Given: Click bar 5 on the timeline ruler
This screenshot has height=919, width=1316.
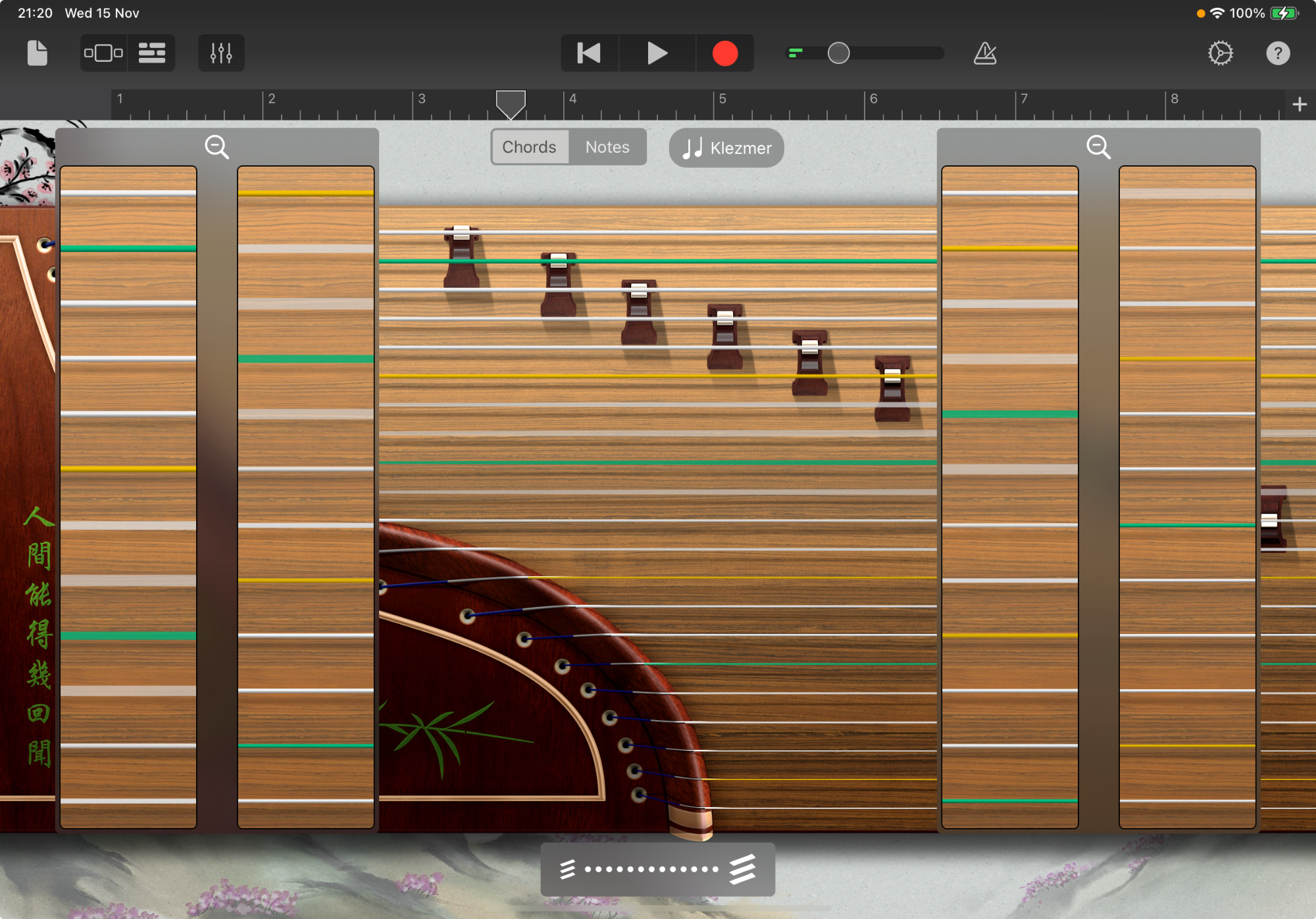Looking at the screenshot, I should pos(722,99).
